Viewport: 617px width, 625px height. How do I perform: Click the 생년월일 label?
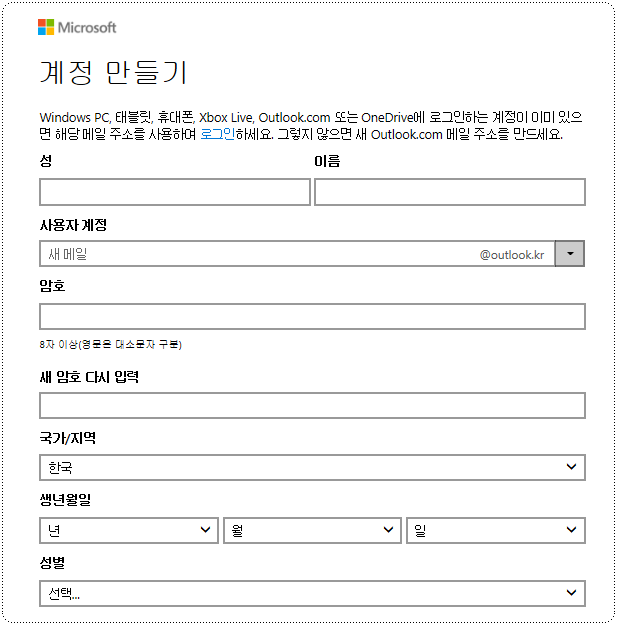(x=65, y=499)
